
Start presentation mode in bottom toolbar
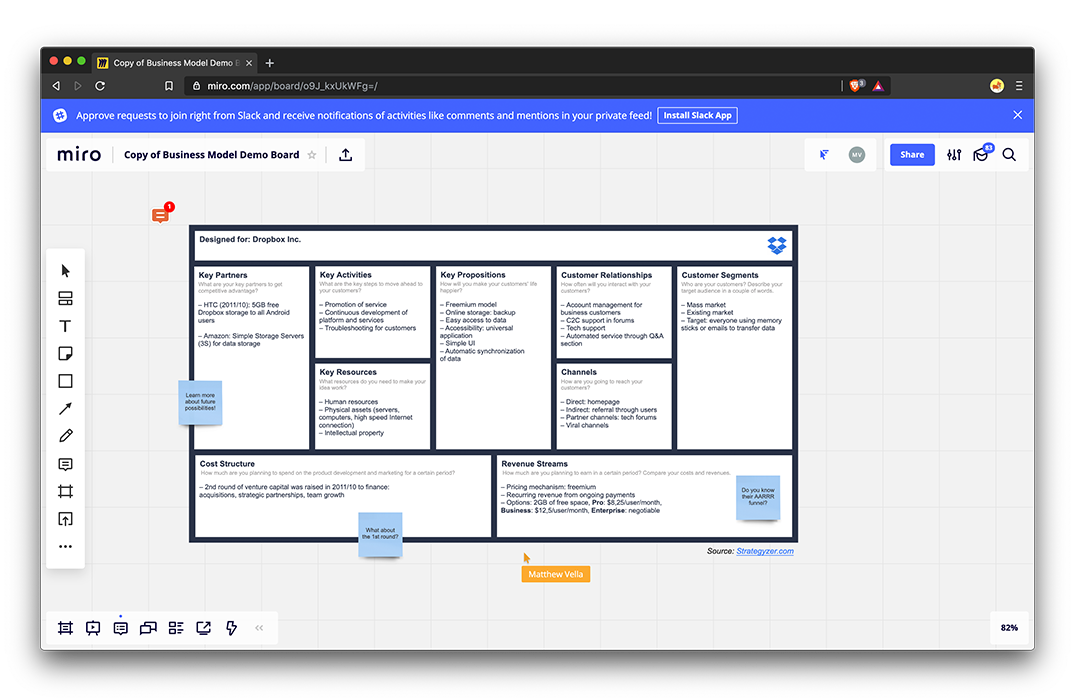93,628
